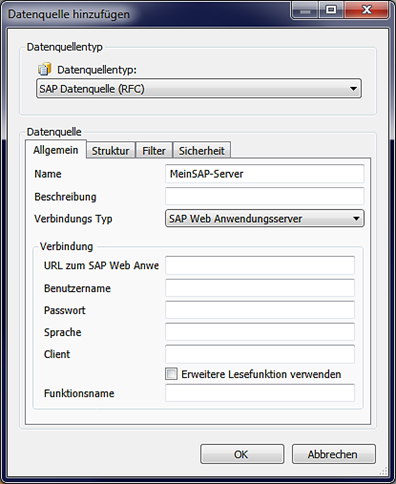
Task: Click into the Benutzername field
Action: (x=260, y=288)
